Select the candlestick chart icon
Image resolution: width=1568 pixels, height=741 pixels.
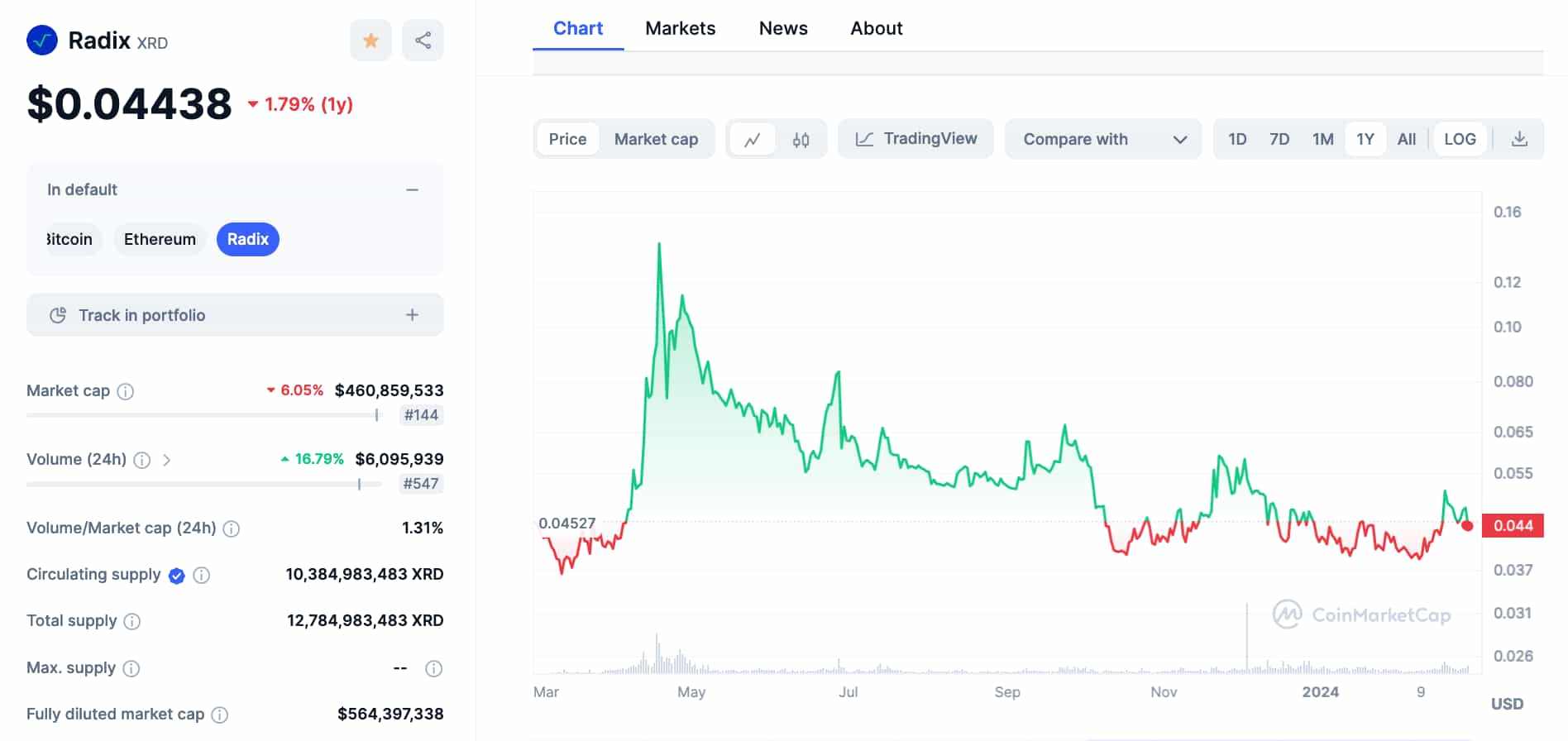[801, 139]
